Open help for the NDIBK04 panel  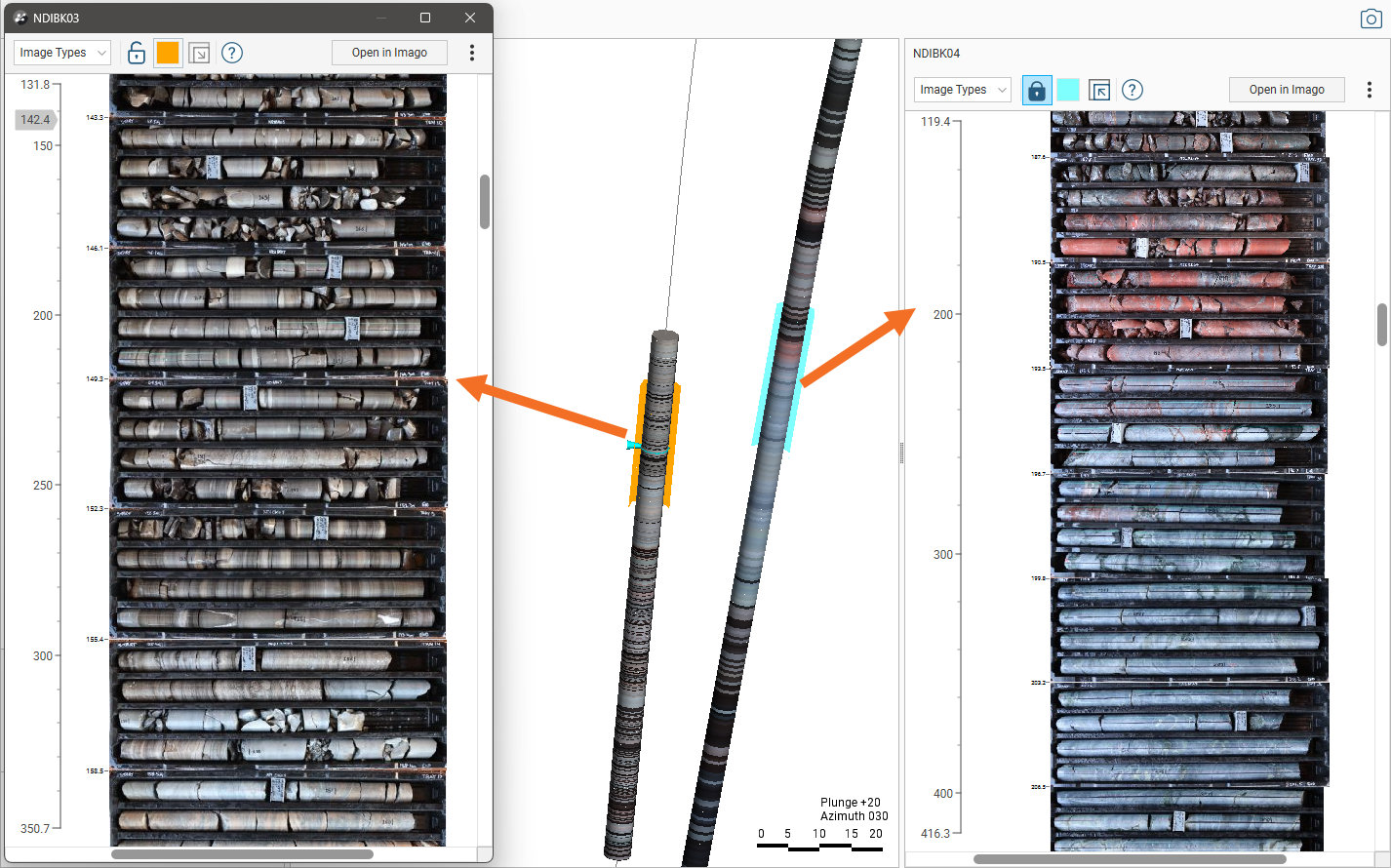click(1132, 90)
